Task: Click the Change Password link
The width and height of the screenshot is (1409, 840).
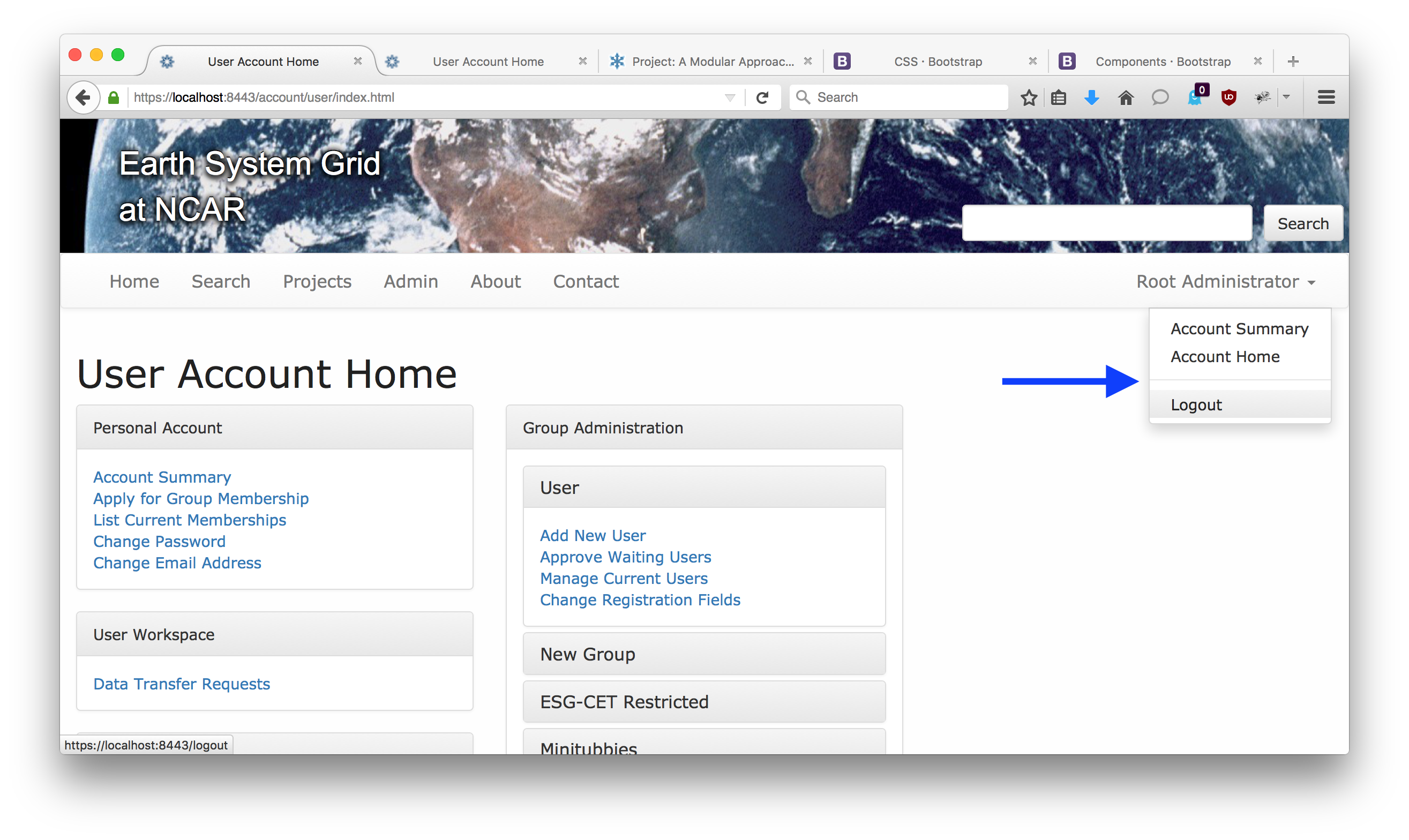Action: point(159,541)
